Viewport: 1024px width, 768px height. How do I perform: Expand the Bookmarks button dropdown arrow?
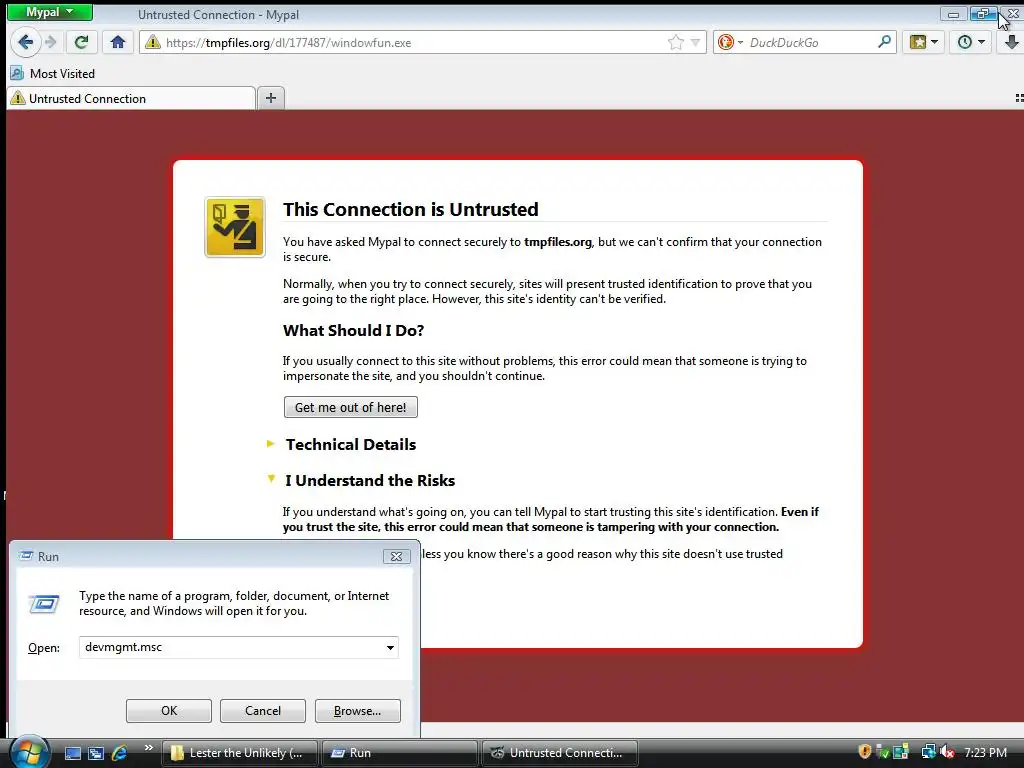935,42
